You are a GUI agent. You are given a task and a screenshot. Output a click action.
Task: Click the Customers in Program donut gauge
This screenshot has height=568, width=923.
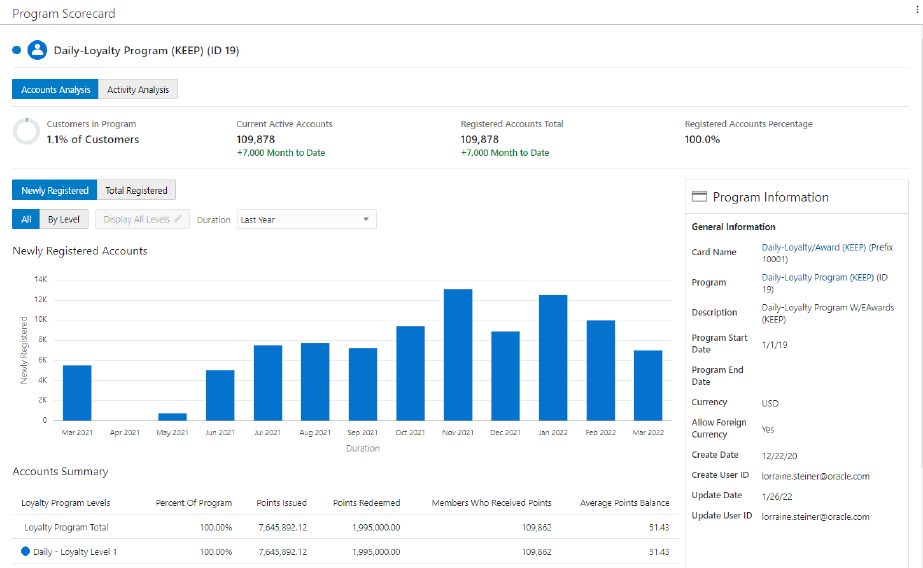[26, 131]
